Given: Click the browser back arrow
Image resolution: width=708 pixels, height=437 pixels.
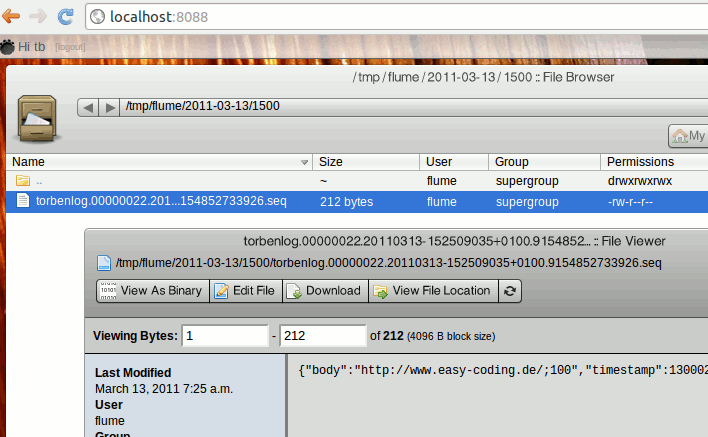Looking at the screenshot, I should click(x=12, y=16).
